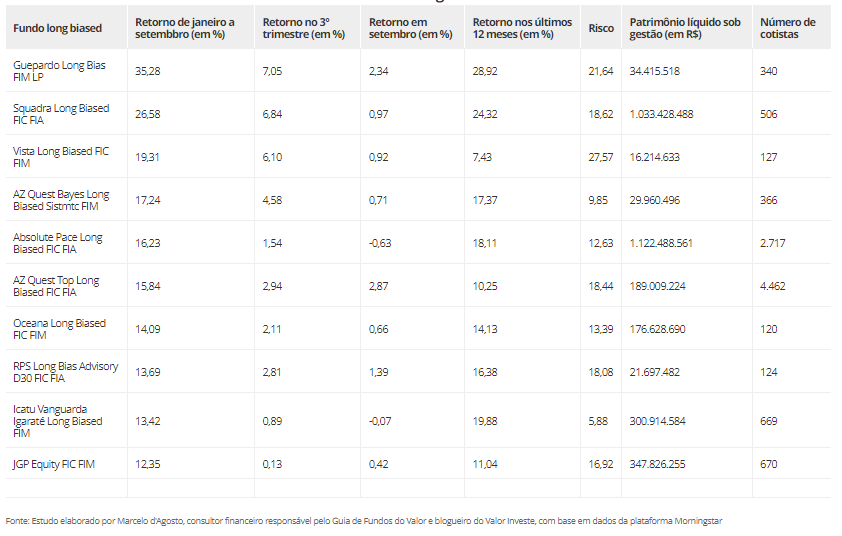Select the 4.462 shareholders count cell

pos(772,286)
